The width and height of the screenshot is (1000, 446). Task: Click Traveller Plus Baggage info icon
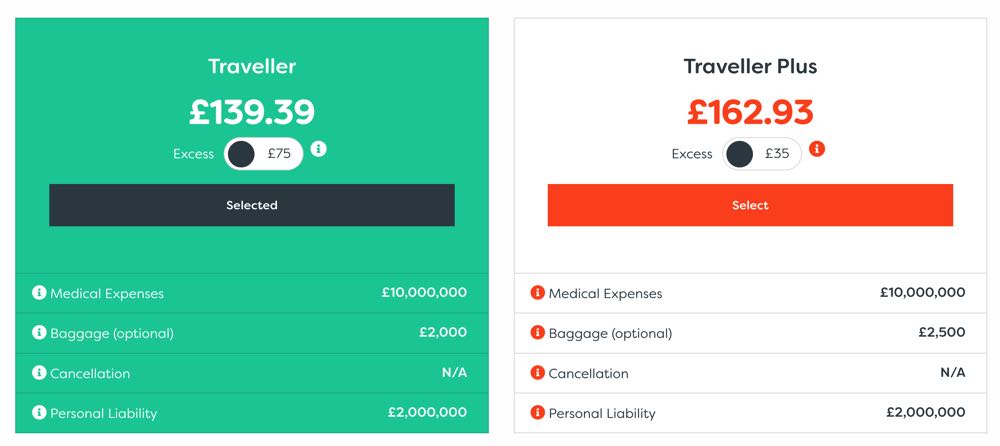[538, 332]
